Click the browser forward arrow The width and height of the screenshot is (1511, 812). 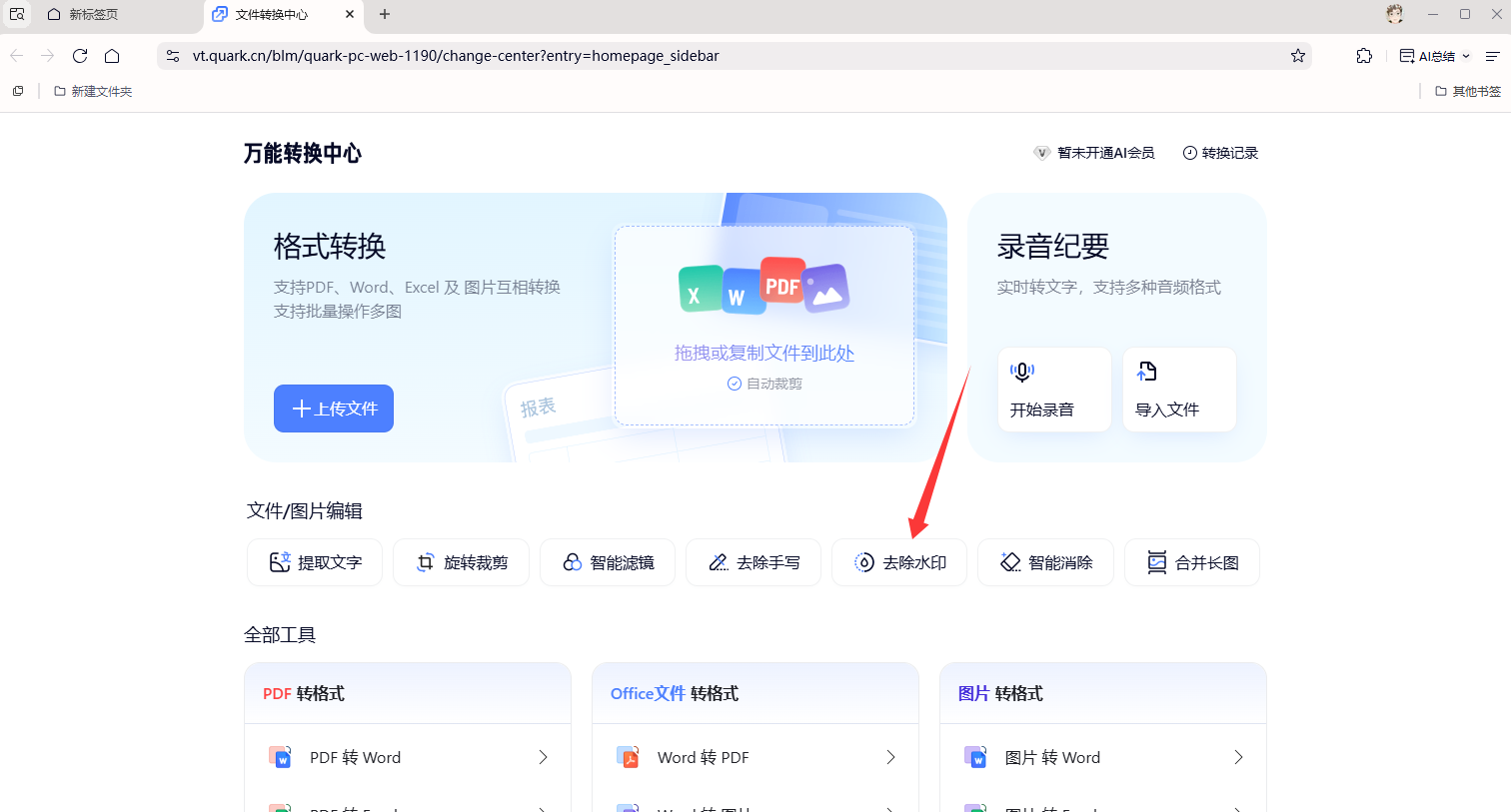[x=47, y=56]
